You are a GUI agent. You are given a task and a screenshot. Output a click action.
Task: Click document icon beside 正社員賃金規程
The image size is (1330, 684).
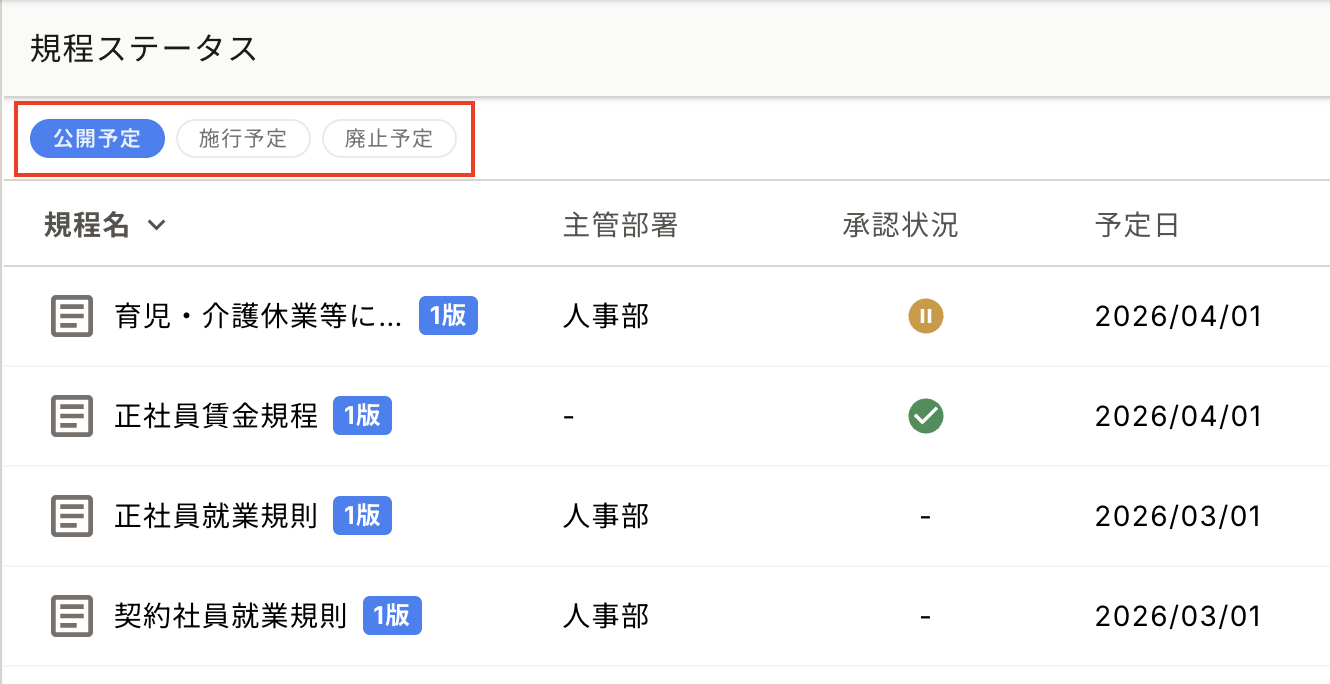[x=72, y=416]
